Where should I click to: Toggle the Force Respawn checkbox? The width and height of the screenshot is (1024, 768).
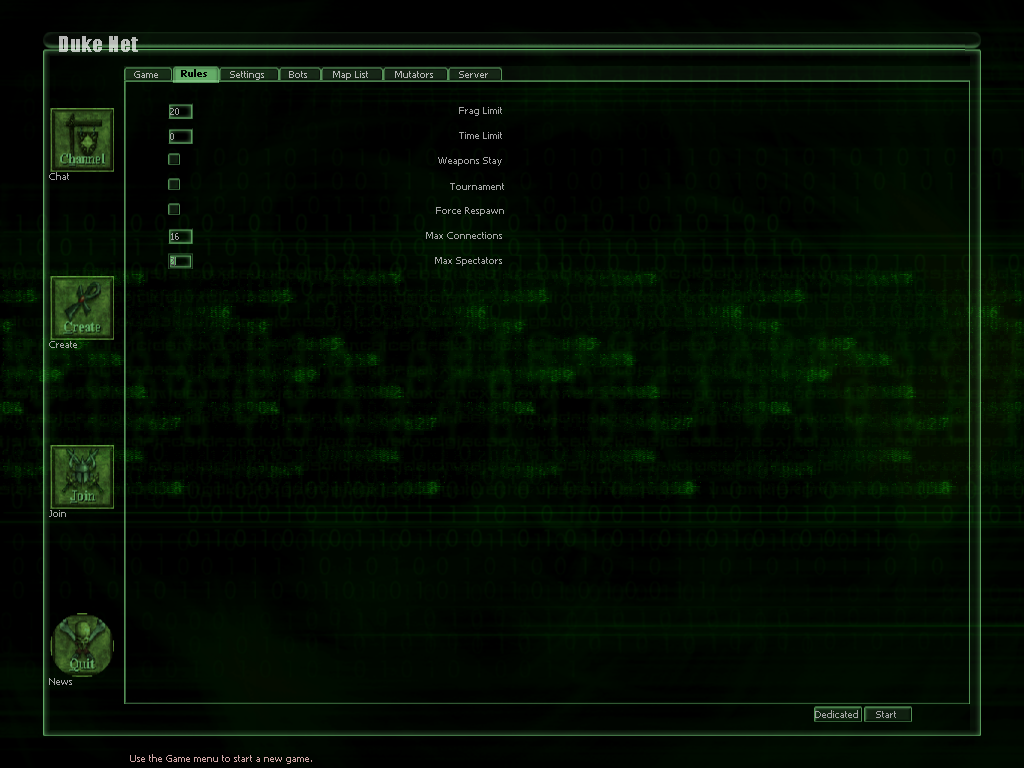174,209
